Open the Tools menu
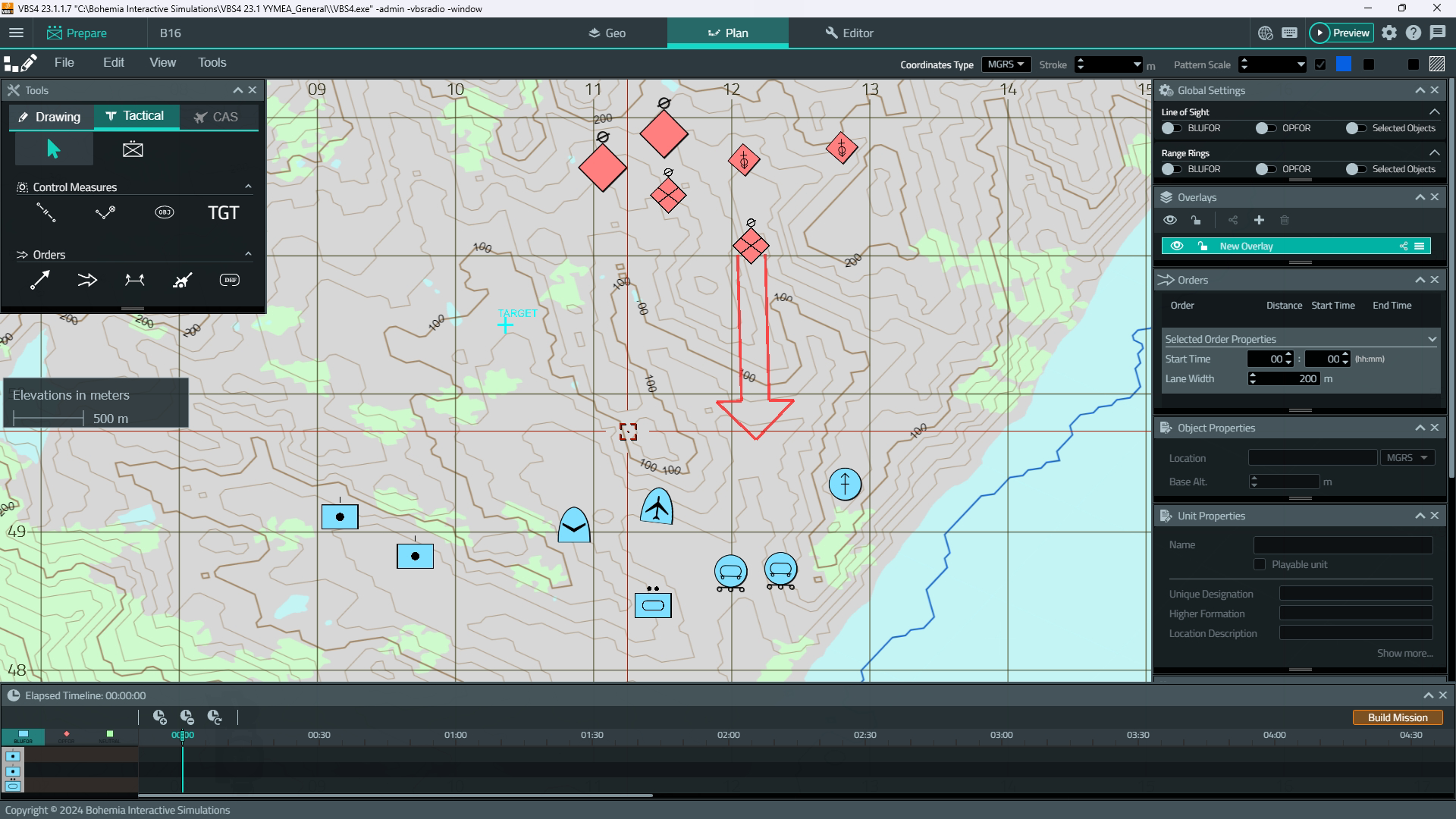Image resolution: width=1456 pixels, height=819 pixels. pyautogui.click(x=212, y=62)
